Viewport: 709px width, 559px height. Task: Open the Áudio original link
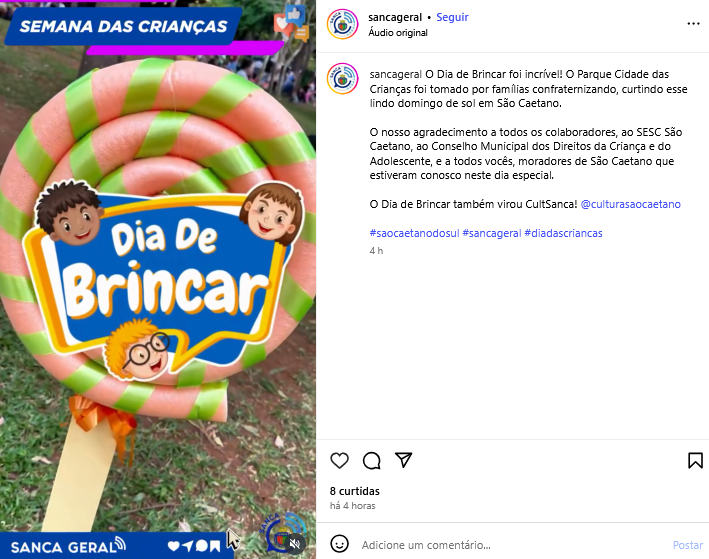click(397, 33)
